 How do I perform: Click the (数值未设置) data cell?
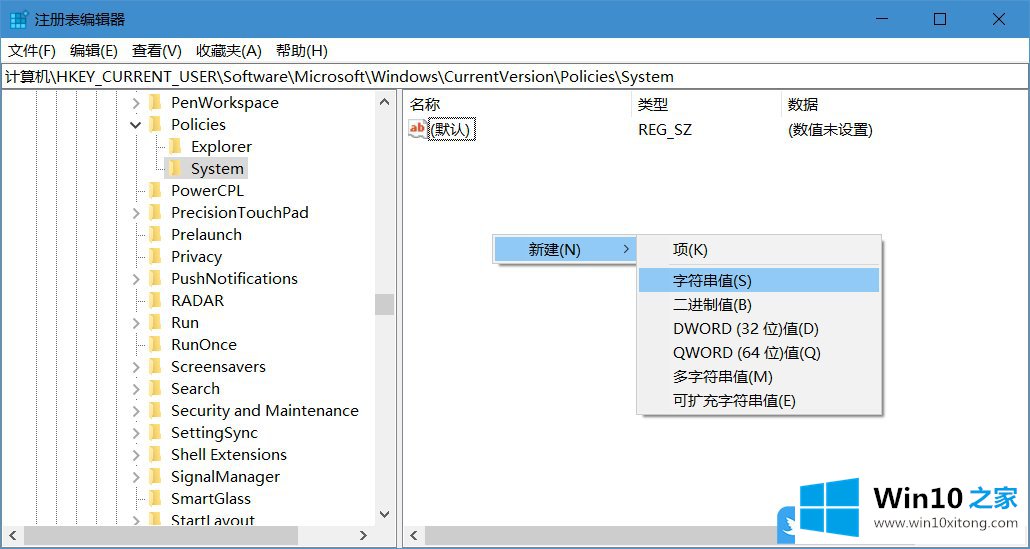[x=830, y=130]
